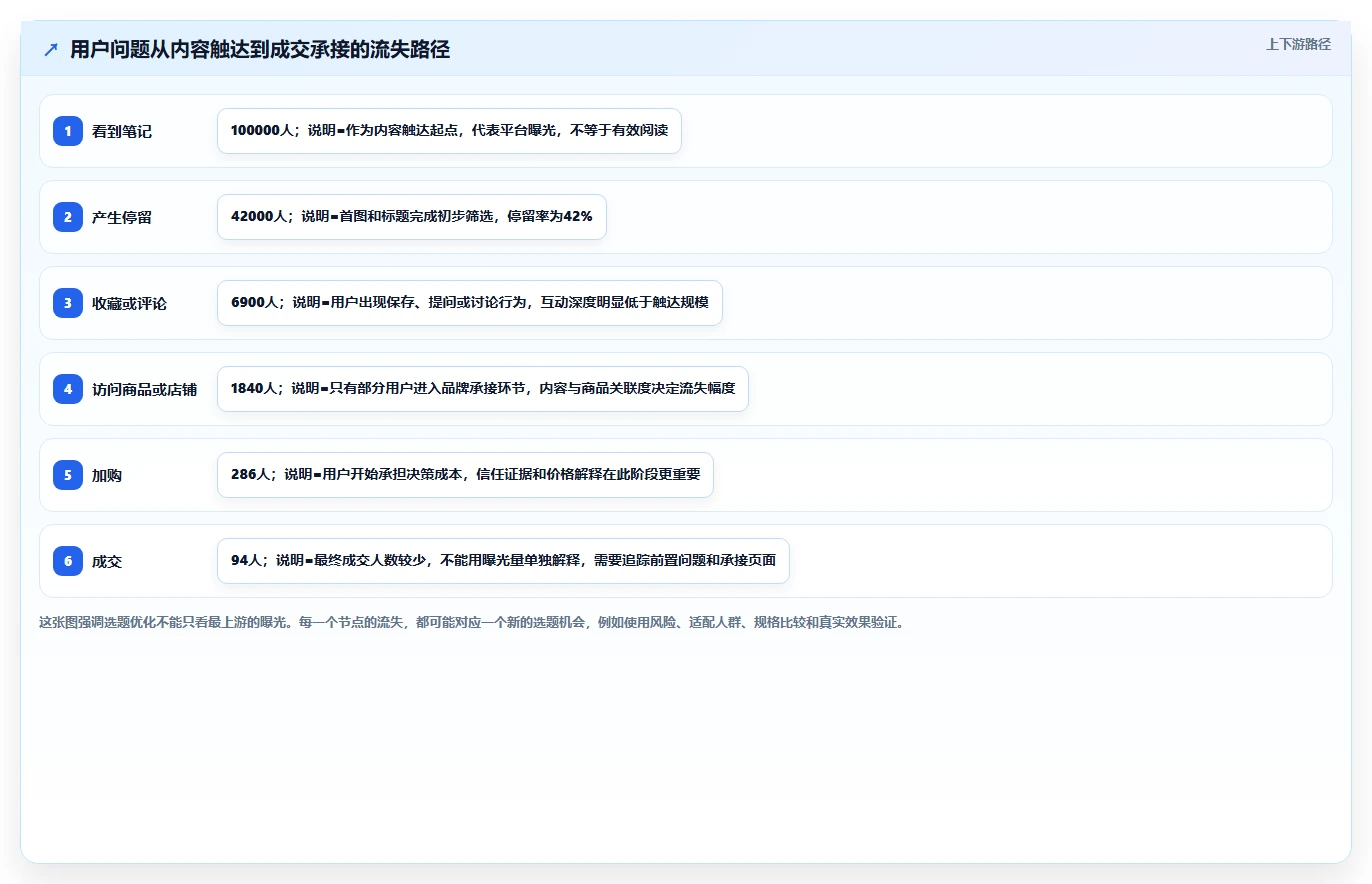Click the 6900人 description box
The height and width of the screenshot is (884, 1372).
pyautogui.click(x=470, y=303)
